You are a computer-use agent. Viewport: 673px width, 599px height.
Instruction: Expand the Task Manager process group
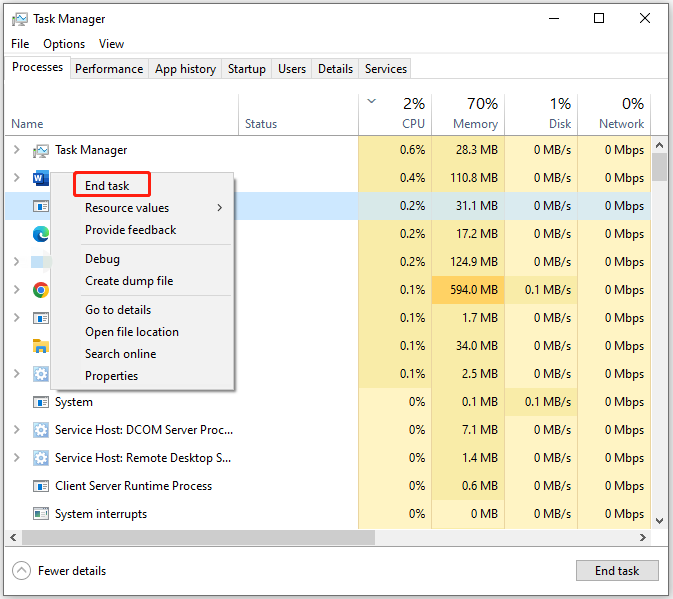16,150
